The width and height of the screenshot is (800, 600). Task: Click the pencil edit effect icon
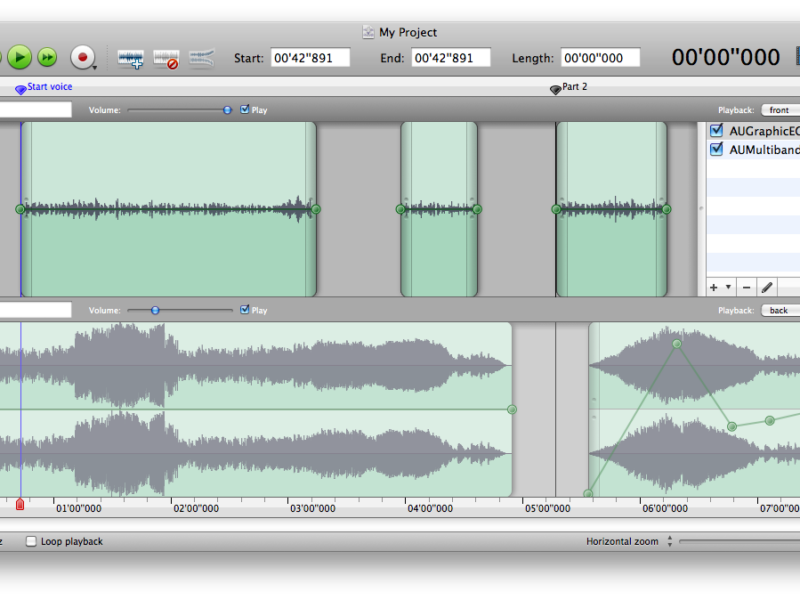click(x=767, y=287)
